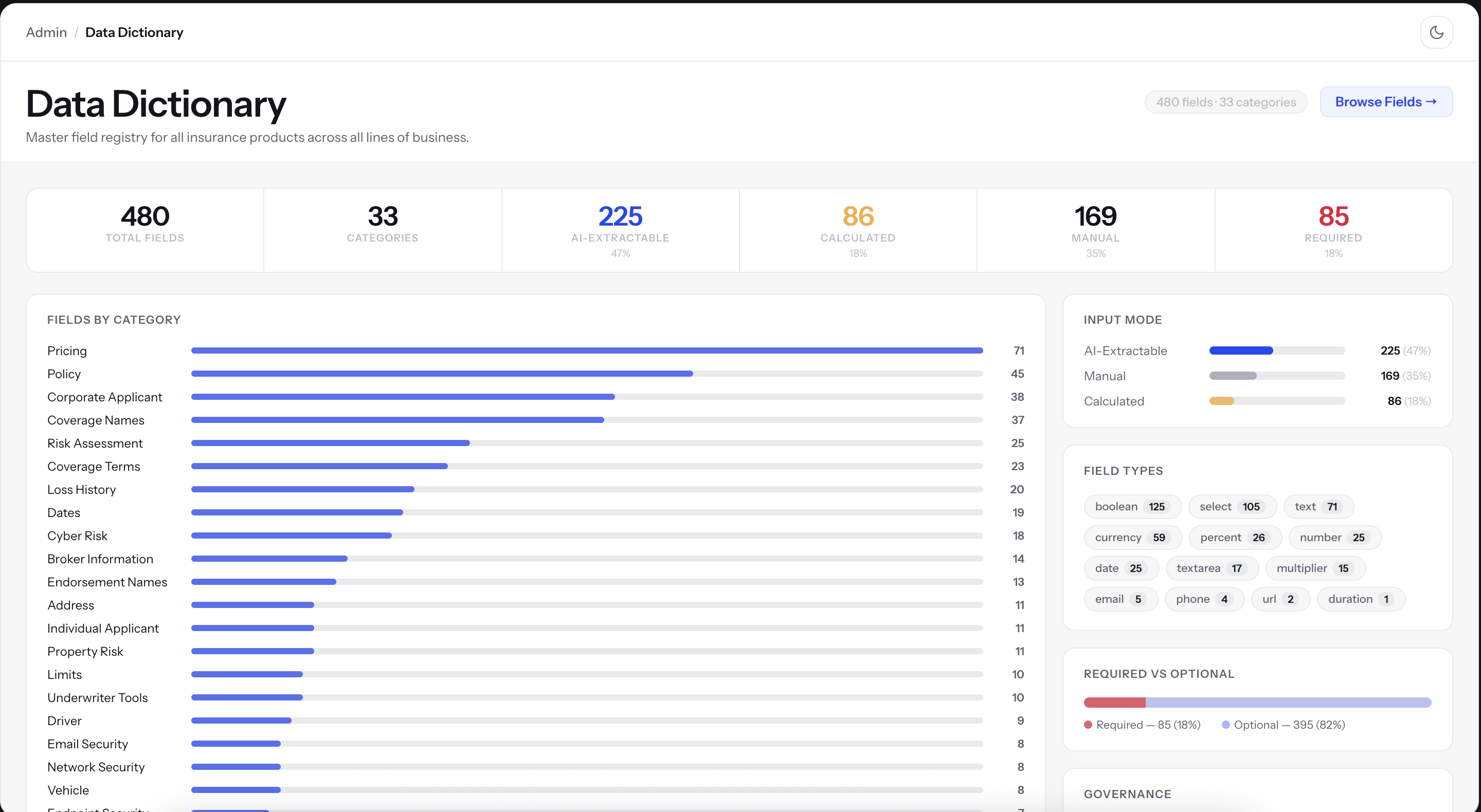Click the red Required bar segment

1115,702
